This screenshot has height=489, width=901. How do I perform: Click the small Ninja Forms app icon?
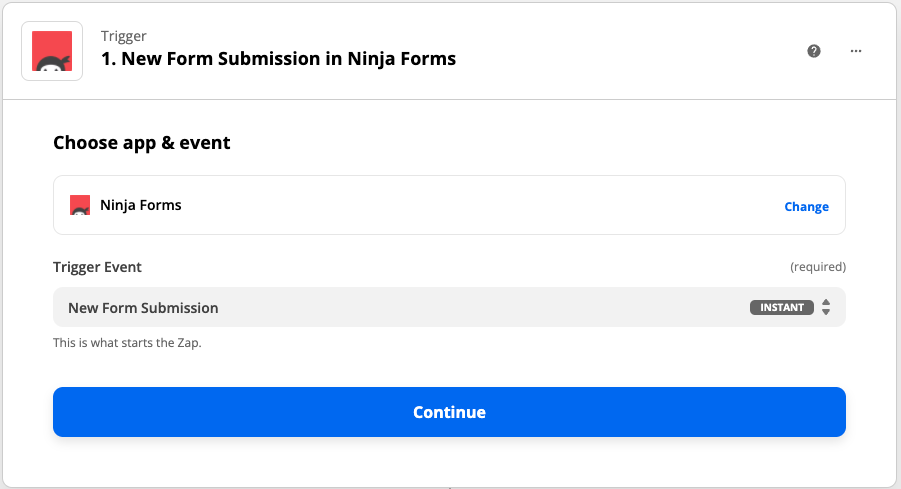coord(80,206)
